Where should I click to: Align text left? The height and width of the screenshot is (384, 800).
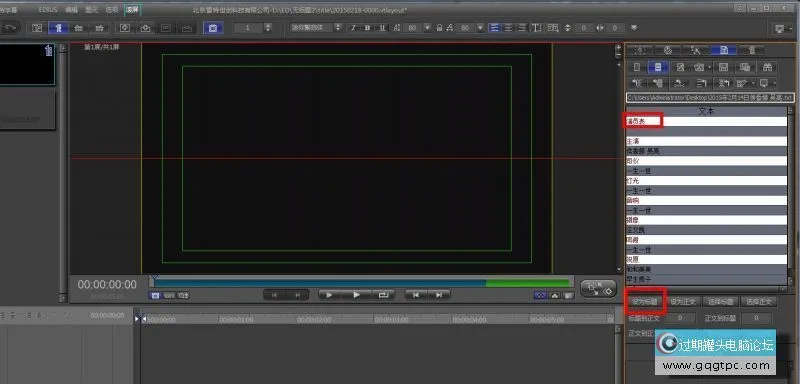[494, 28]
